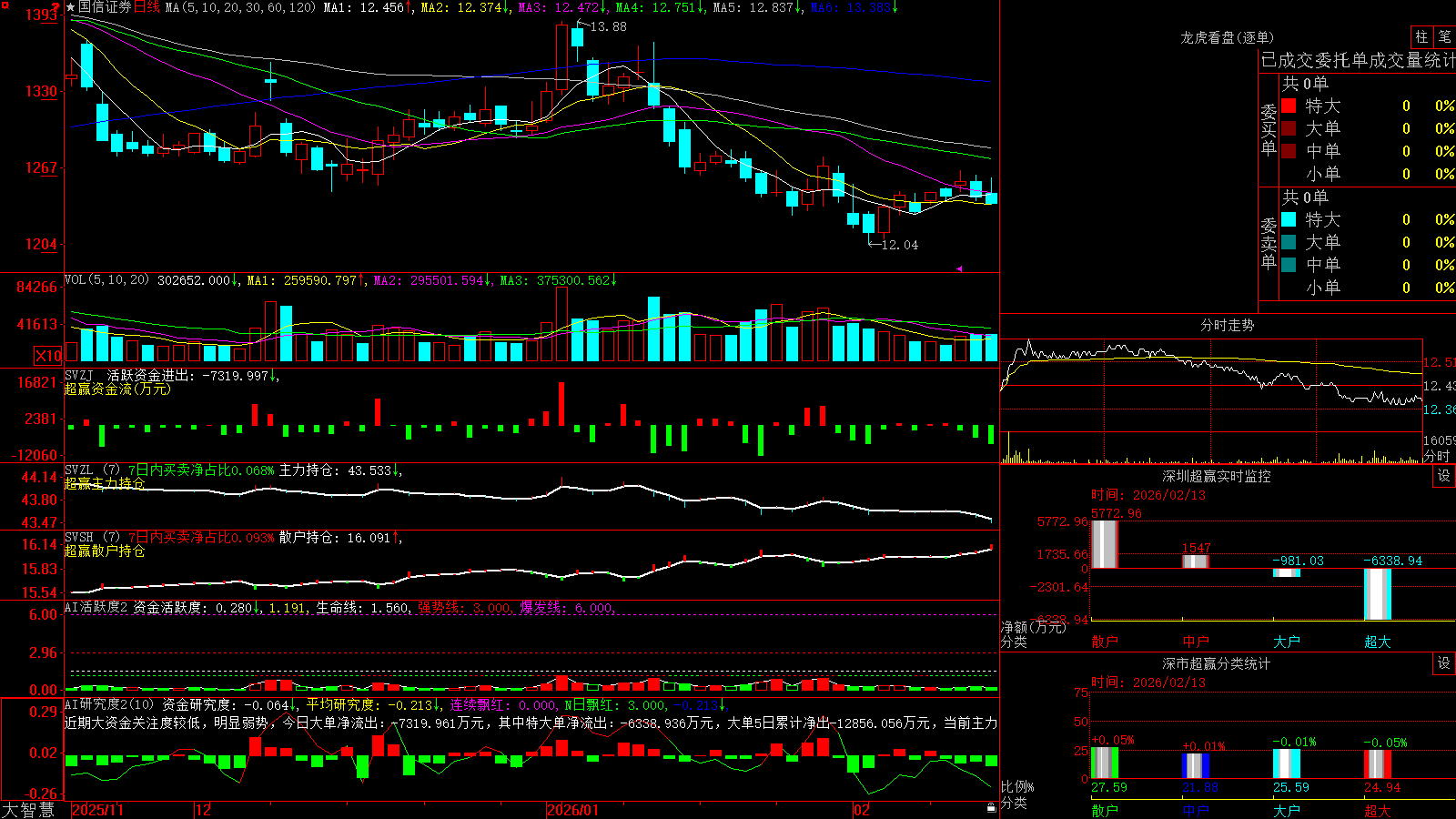1456x819 pixels.
Task: Click the 深圳超赢实时监控 panel title
Action: click(1216, 476)
